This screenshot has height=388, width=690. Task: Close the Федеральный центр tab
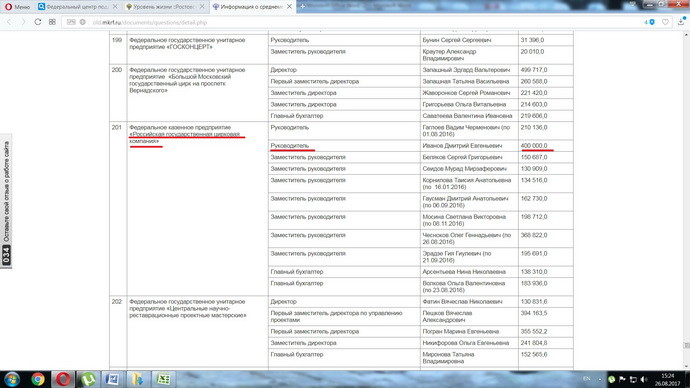coord(114,7)
